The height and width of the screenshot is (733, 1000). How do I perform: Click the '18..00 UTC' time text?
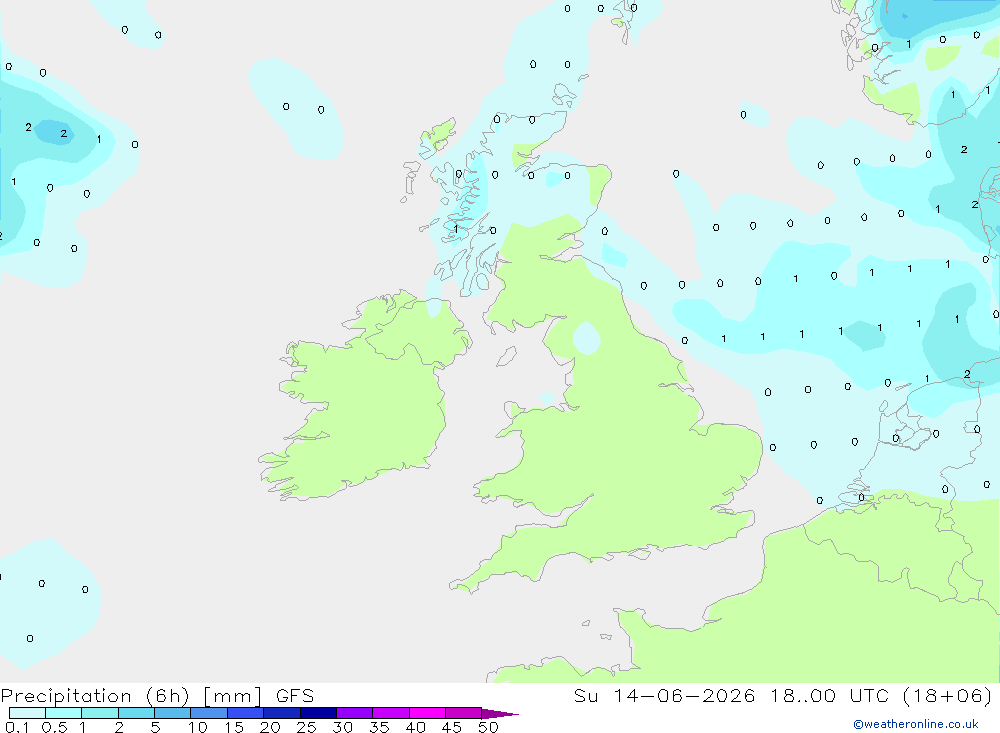point(829,696)
